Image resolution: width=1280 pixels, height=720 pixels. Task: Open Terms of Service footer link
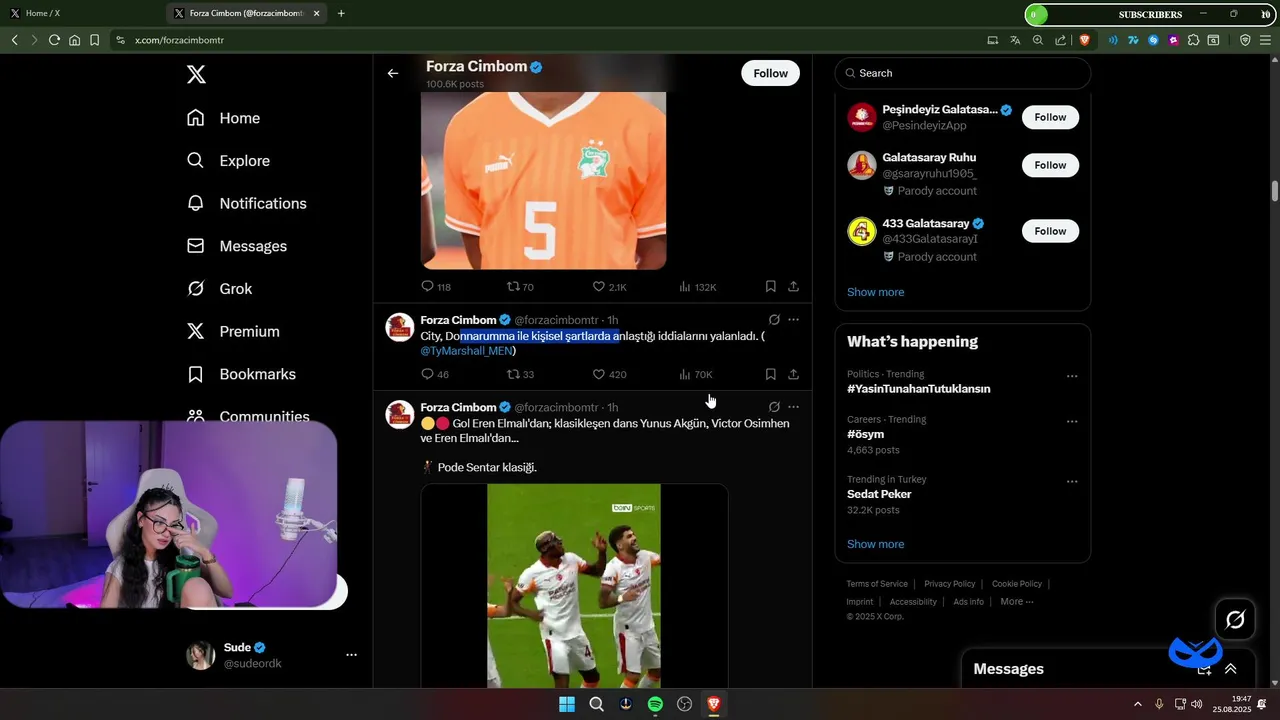(x=877, y=584)
